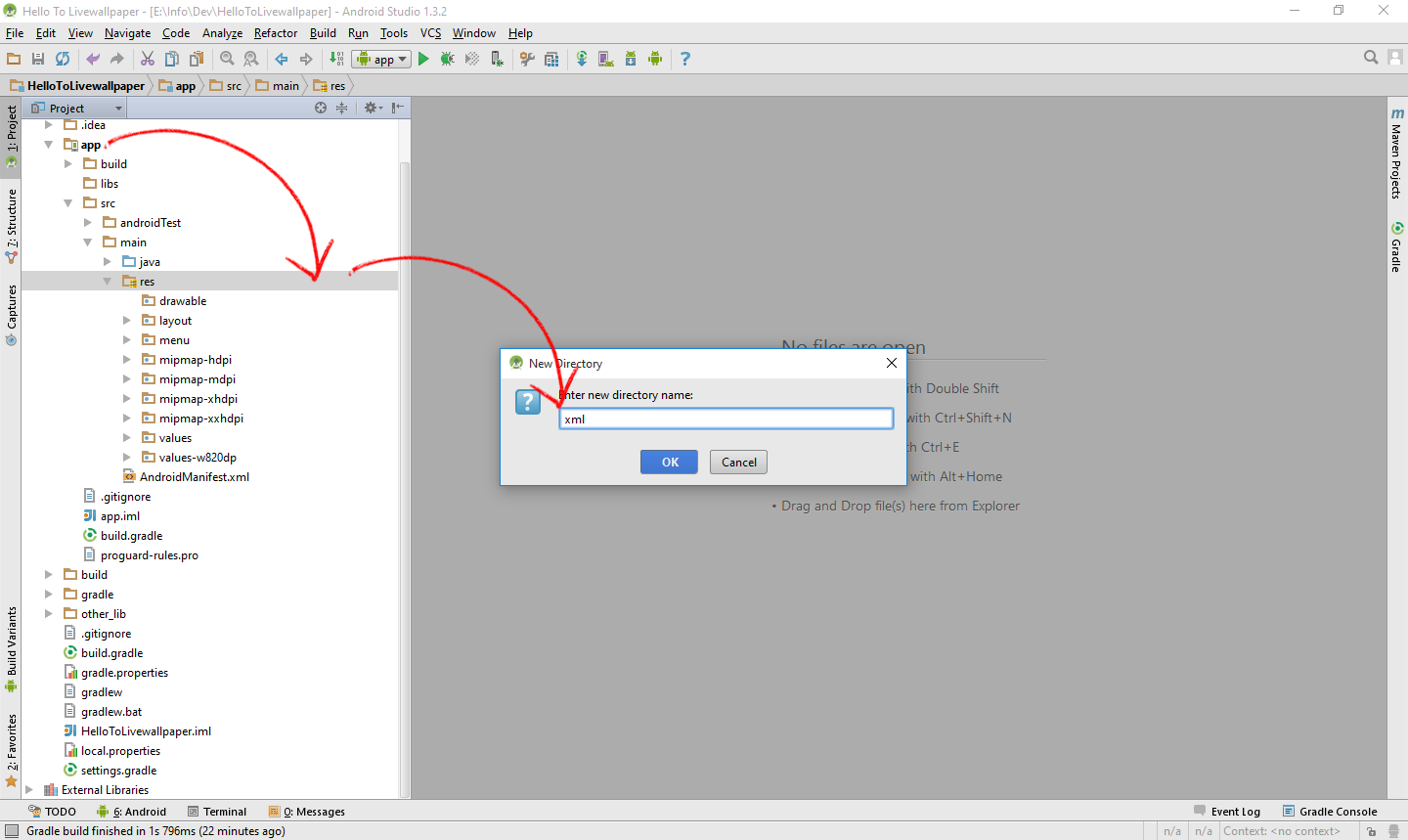Expand the java folder node
The height and width of the screenshot is (840, 1408).
coord(107,262)
